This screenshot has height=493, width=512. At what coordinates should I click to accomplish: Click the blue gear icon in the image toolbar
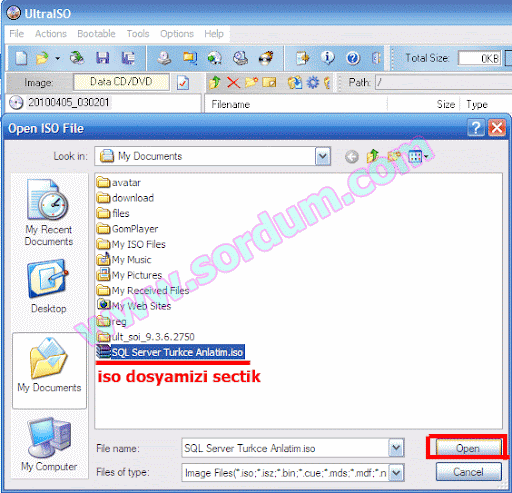313,82
